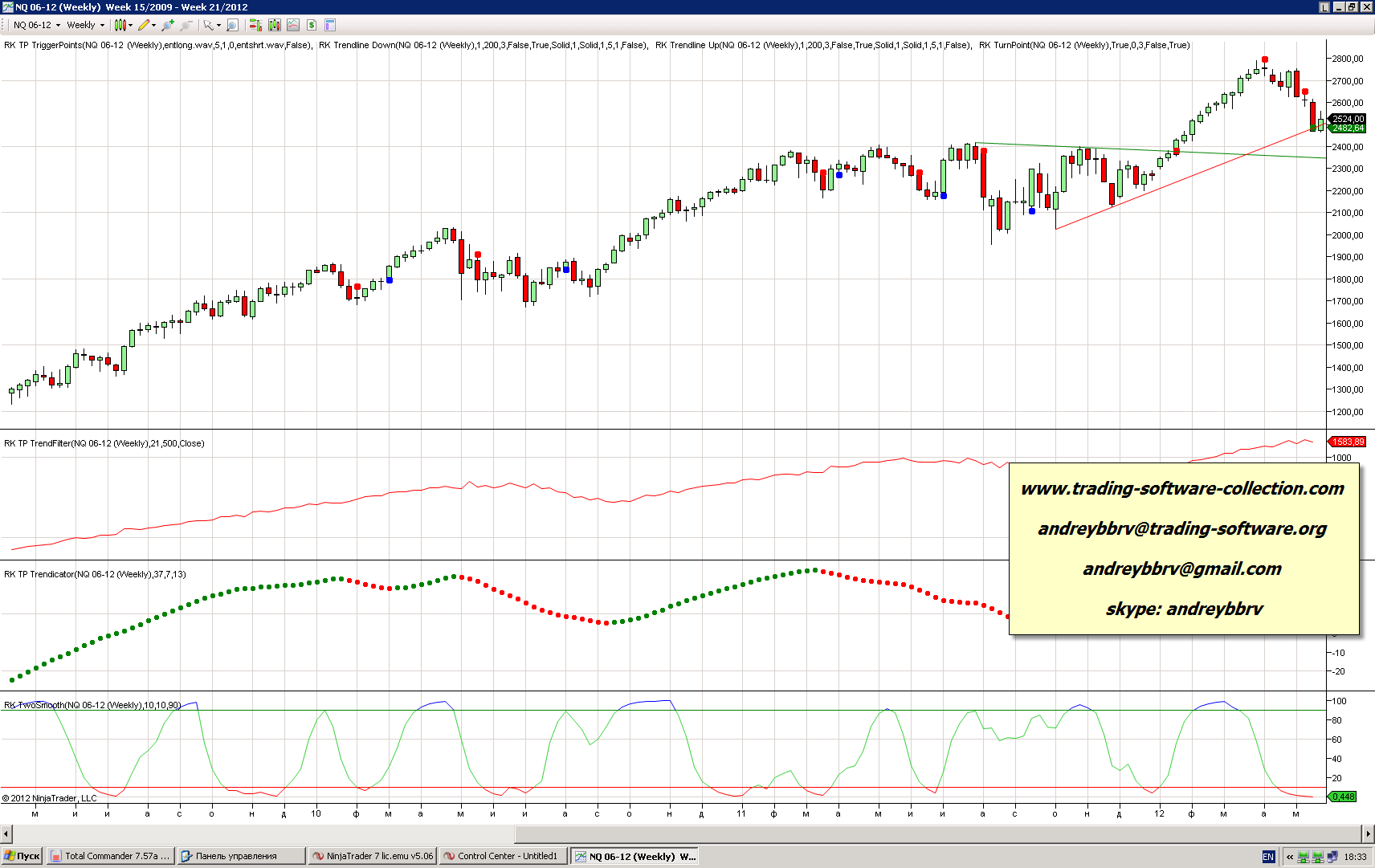Toggle the Chart Trader panel icon
Screen dimensions: 1375x868
[255, 25]
